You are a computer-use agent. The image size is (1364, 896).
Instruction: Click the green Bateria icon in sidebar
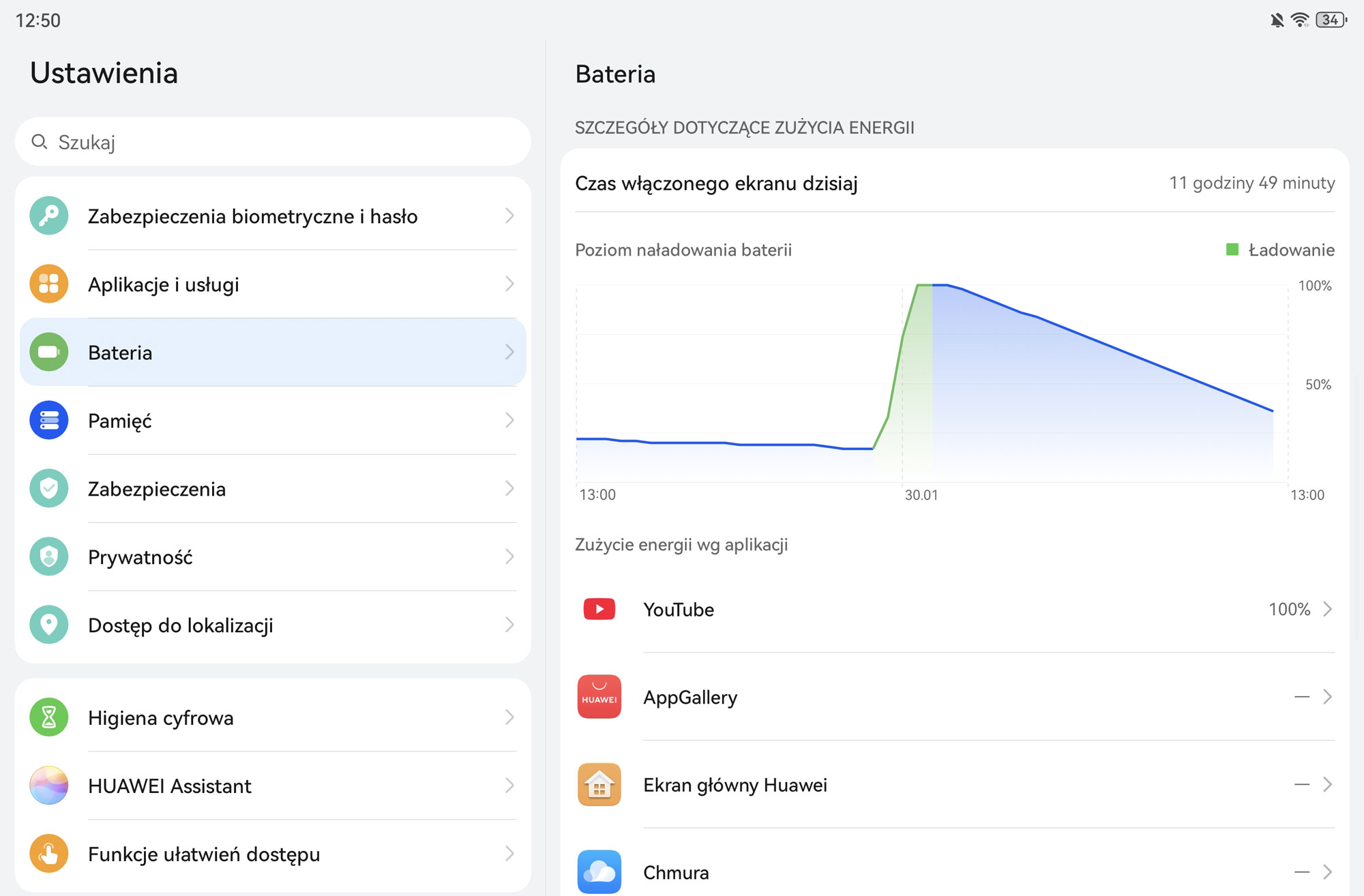tap(49, 353)
